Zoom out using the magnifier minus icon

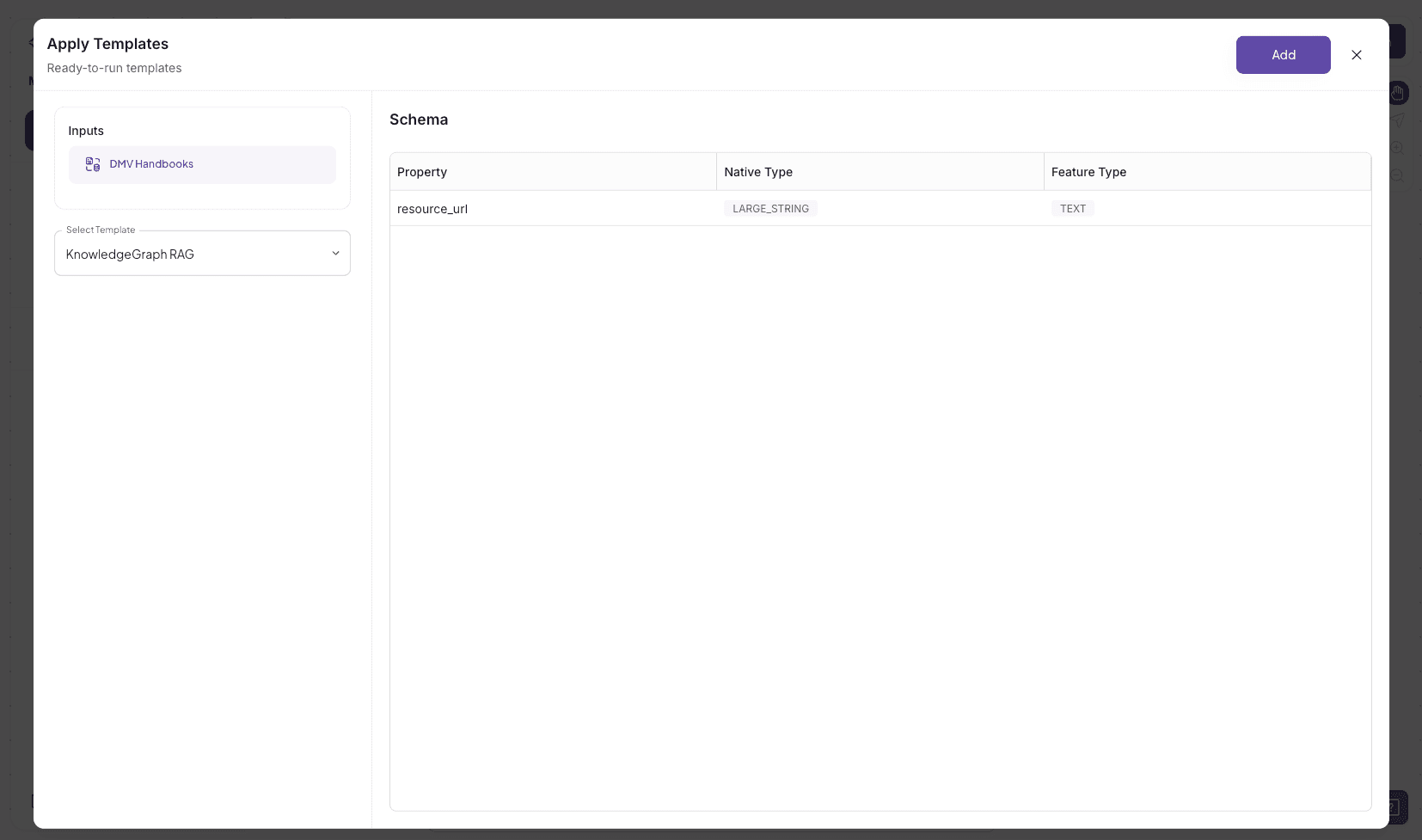tap(1397, 176)
